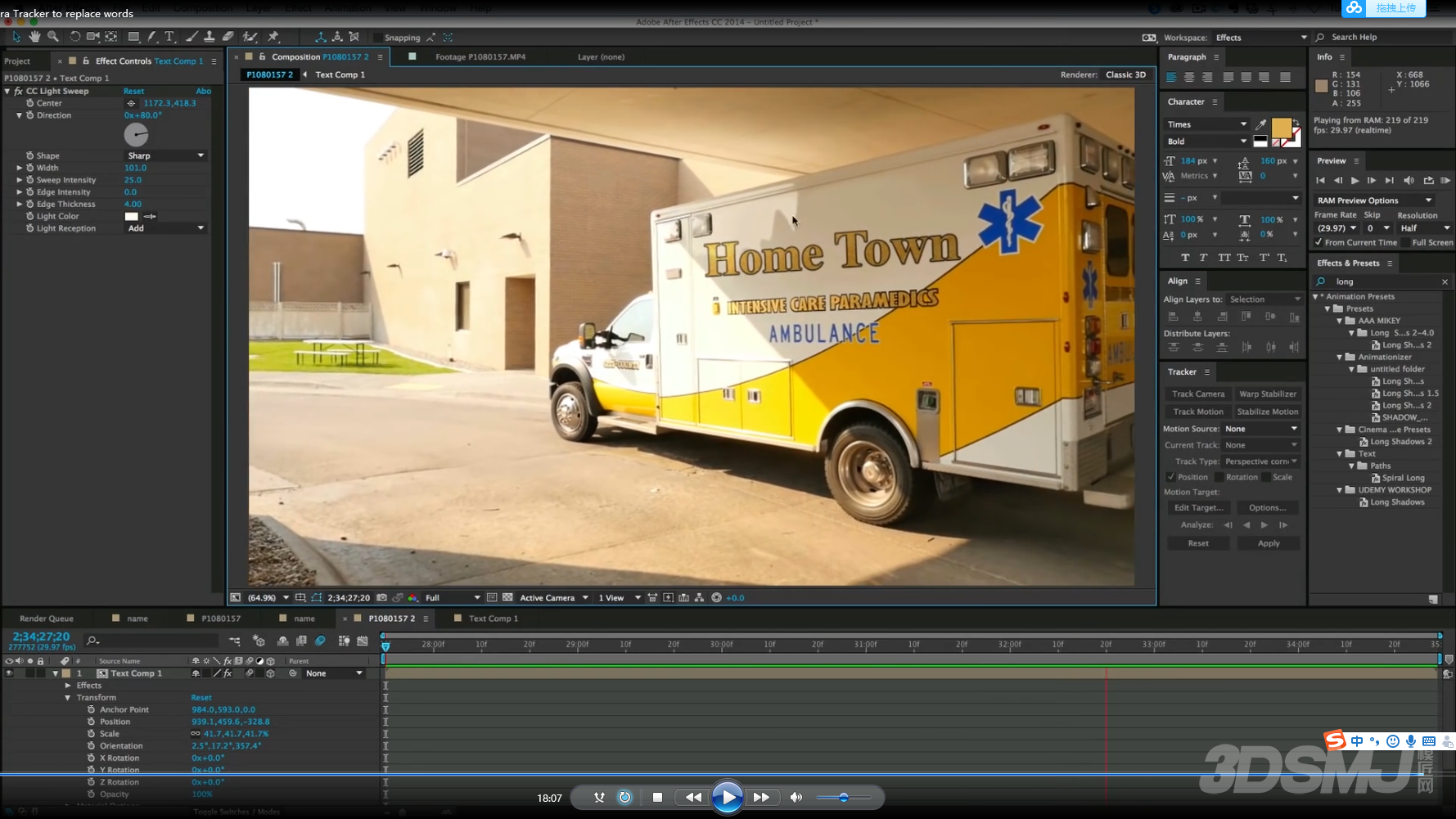Select the Zoom magnifier tool
This screenshot has height=819, width=1456.
[53, 37]
